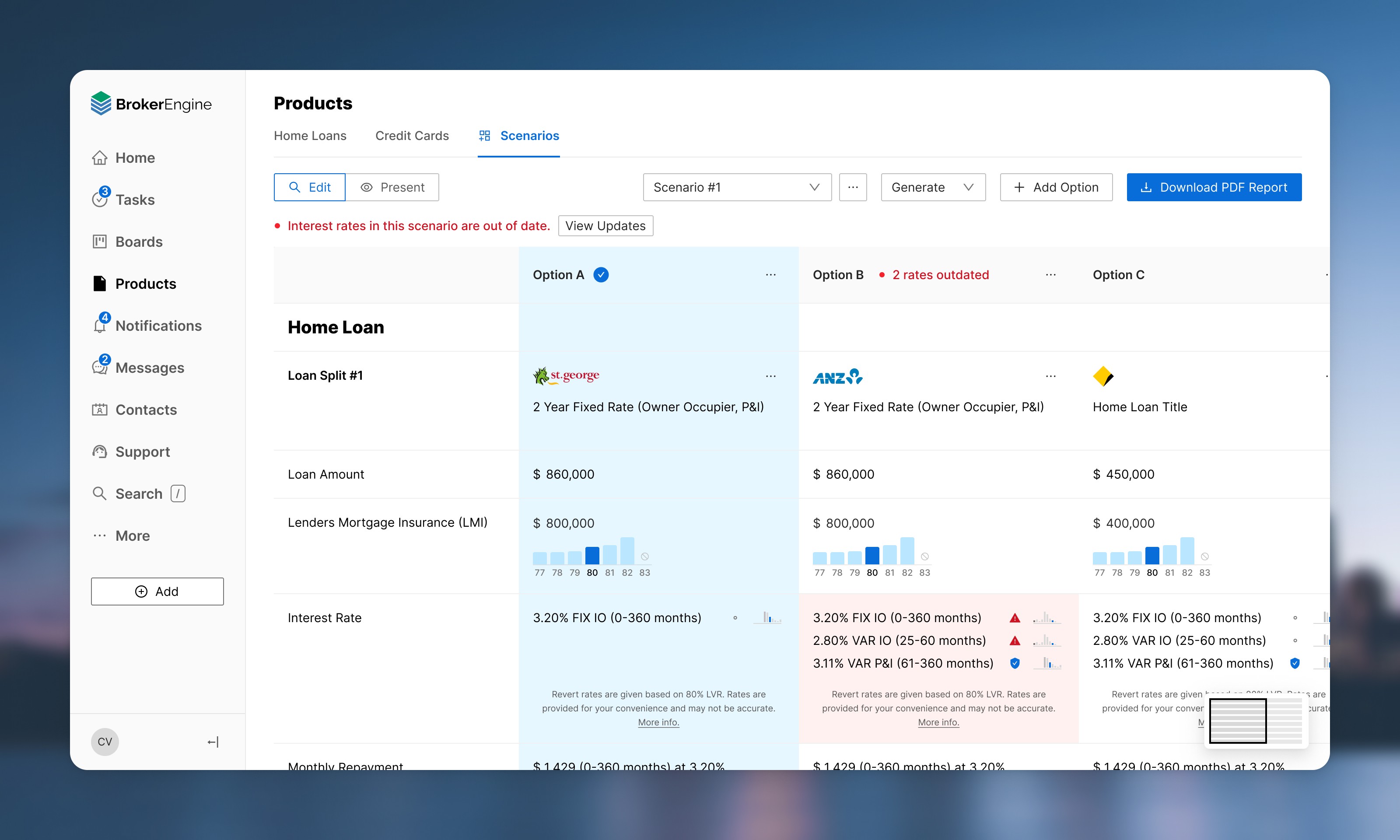Screen dimensions: 1400x840
Task: Click the red warning triangle beside 3.20% FIX IO
Action: click(1015, 618)
